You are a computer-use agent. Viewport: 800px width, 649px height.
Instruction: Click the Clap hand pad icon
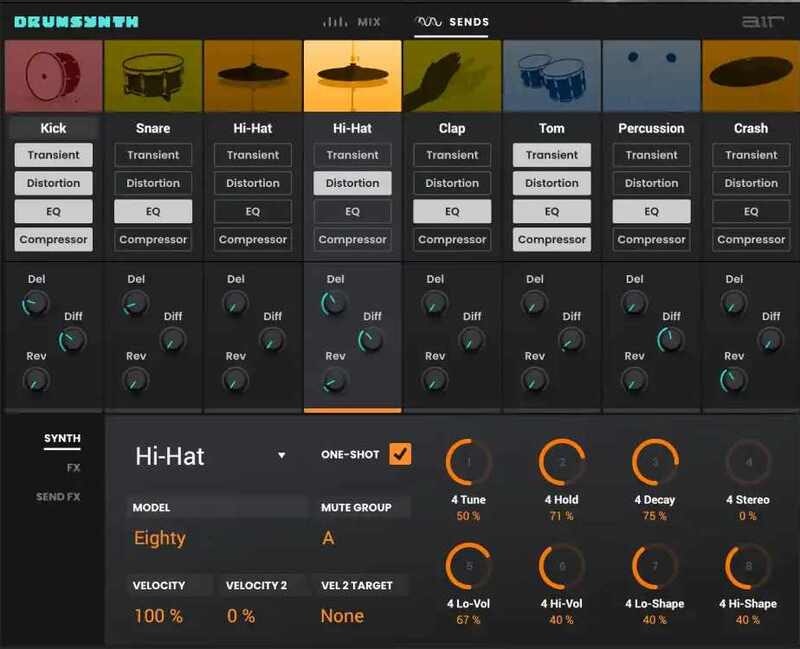(x=452, y=76)
